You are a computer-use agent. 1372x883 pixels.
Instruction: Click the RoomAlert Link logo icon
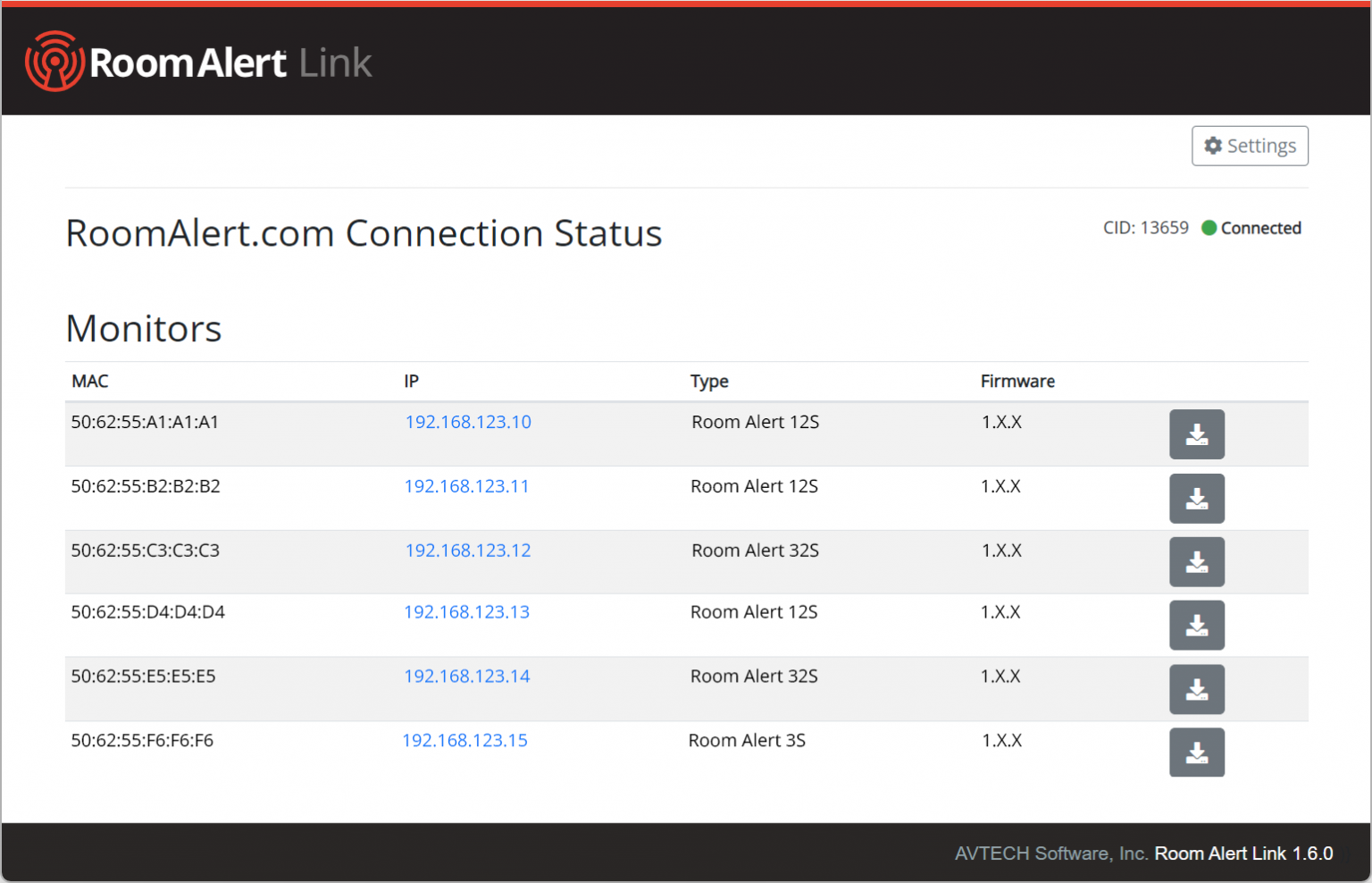click(x=54, y=61)
